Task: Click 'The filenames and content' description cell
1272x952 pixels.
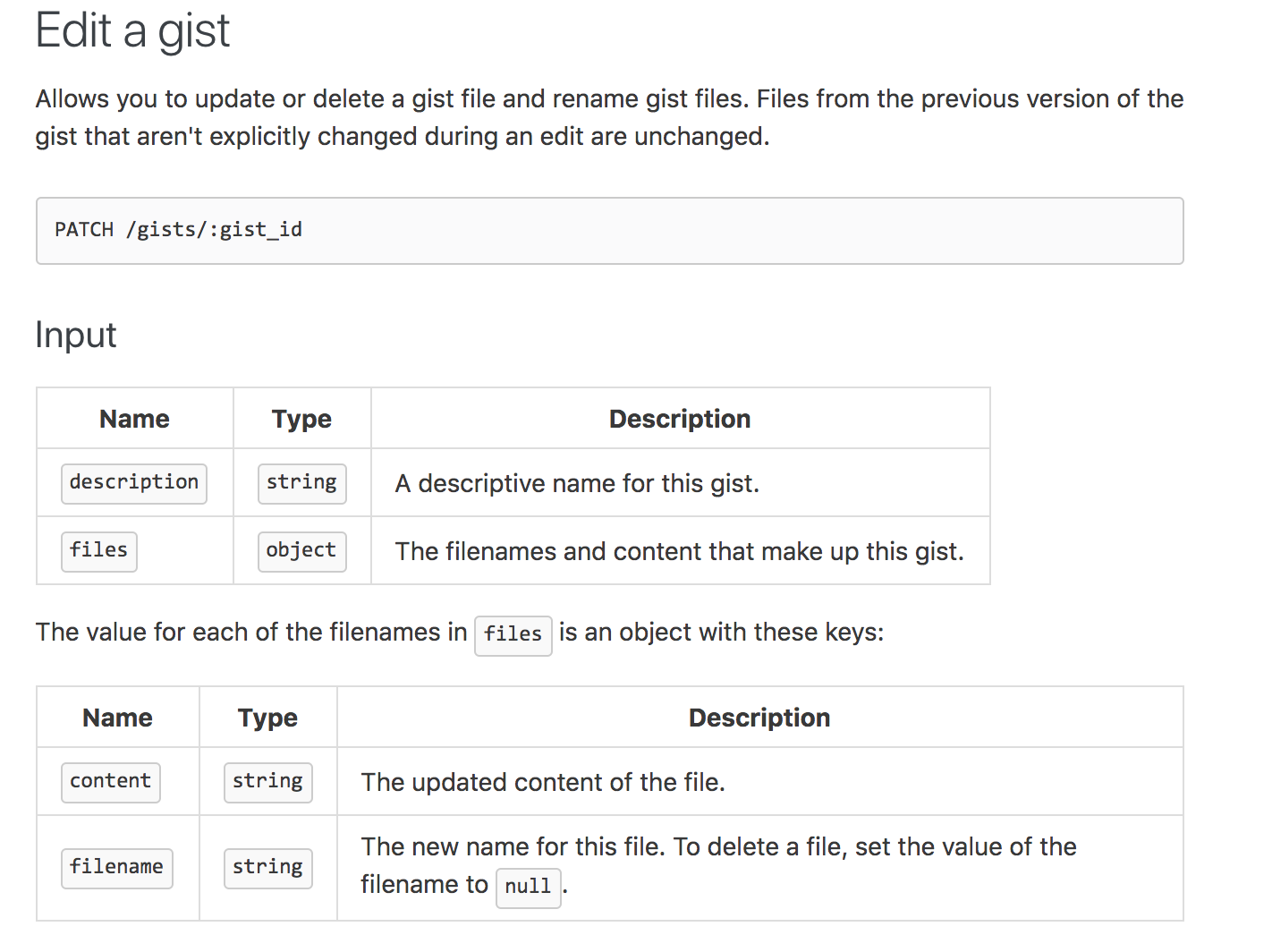Action: [679, 552]
